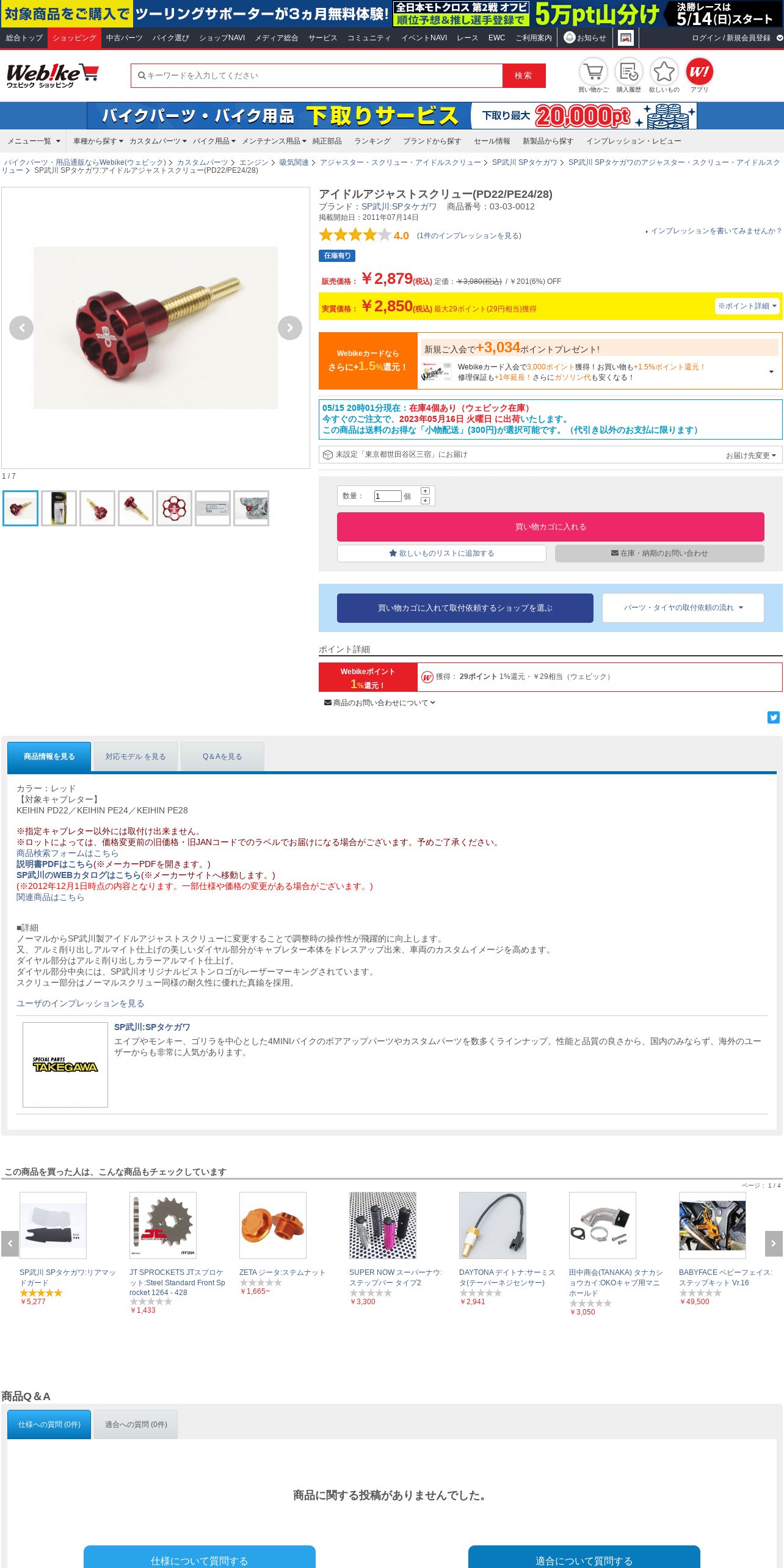The width and height of the screenshot is (784, 1568).
Task: Focus the keyword search input field
Action: (x=316, y=76)
